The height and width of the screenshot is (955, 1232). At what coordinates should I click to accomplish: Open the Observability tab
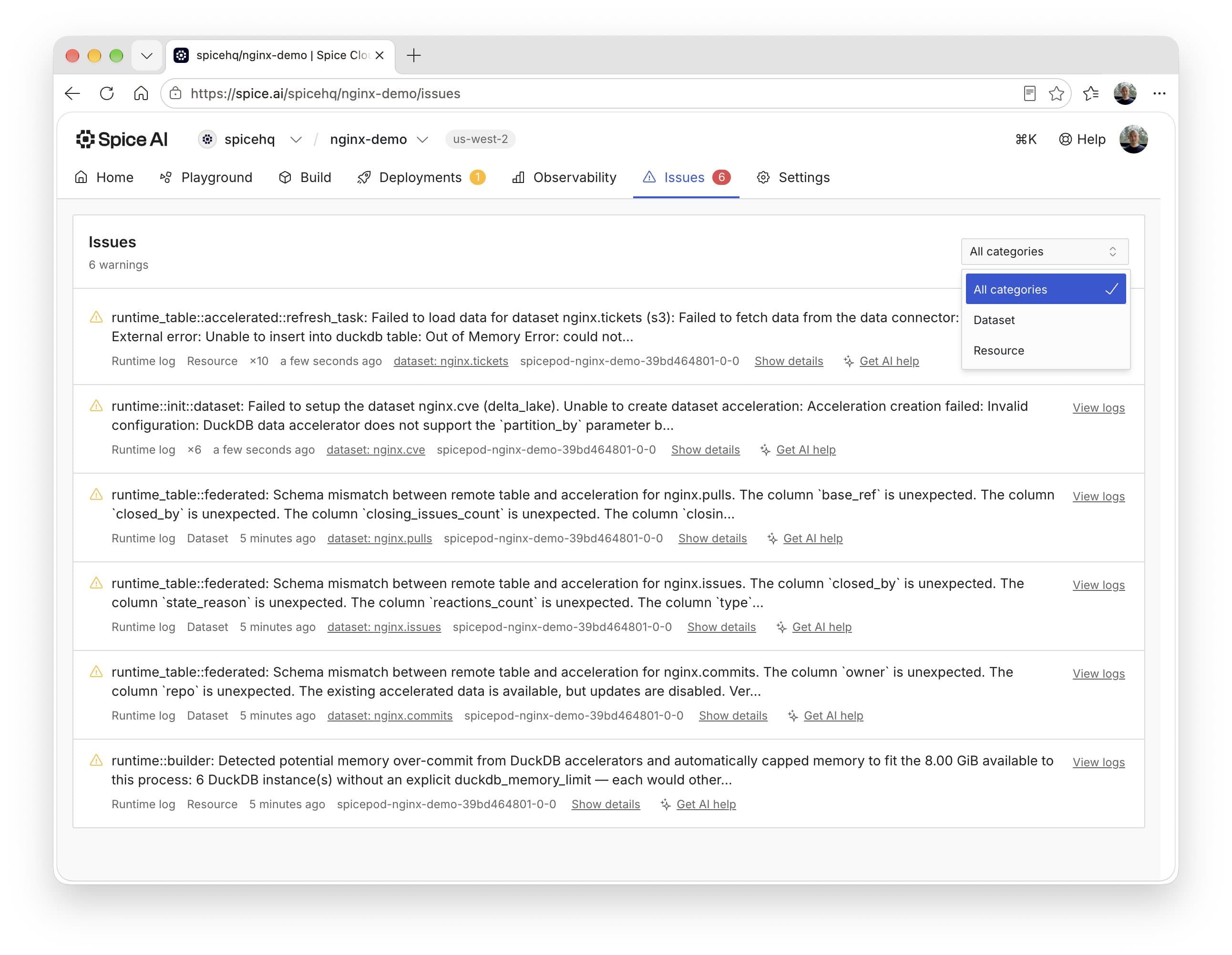click(564, 178)
